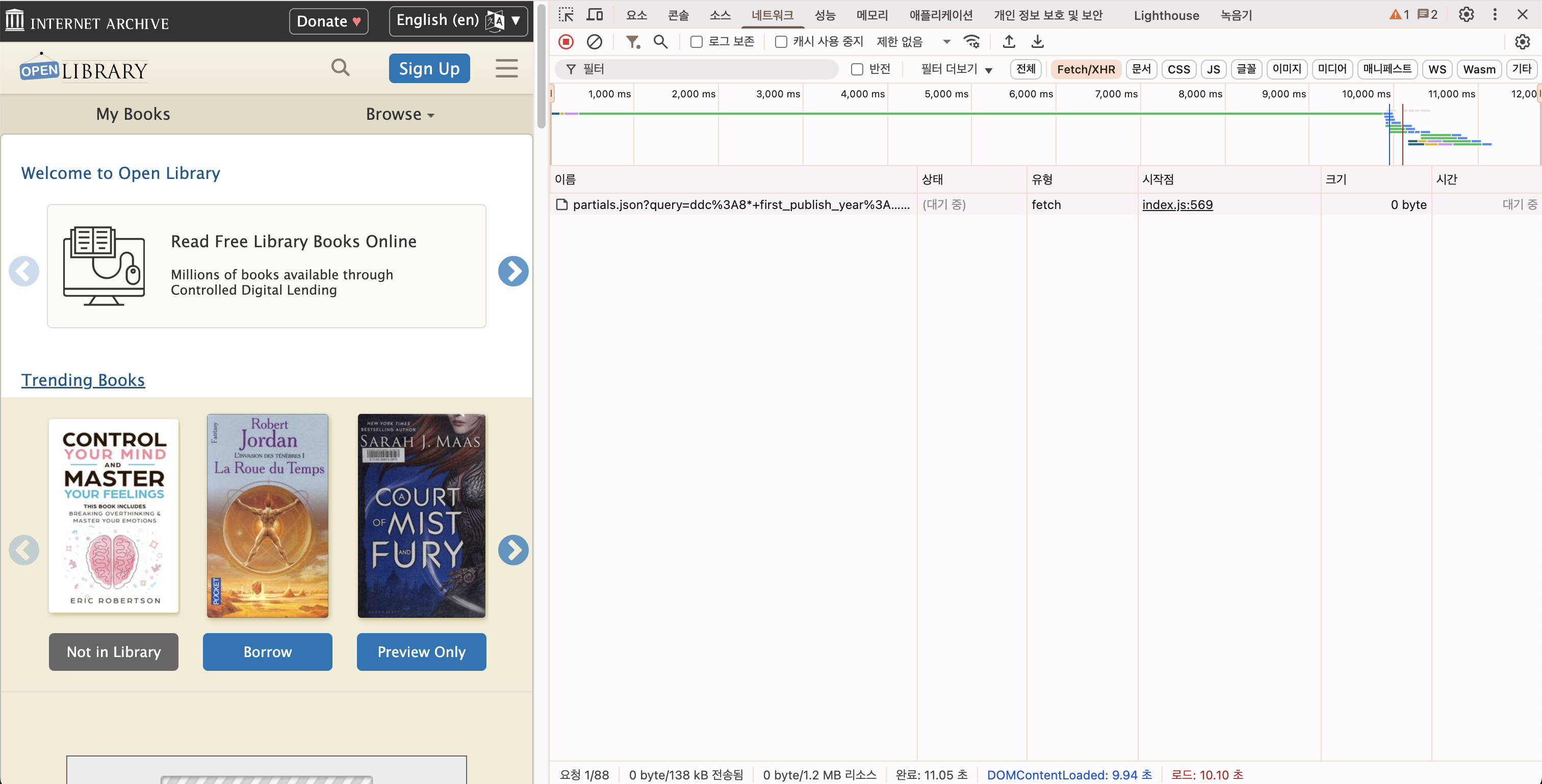Click the Not in Library button
This screenshot has height=784, width=1542.
[113, 651]
